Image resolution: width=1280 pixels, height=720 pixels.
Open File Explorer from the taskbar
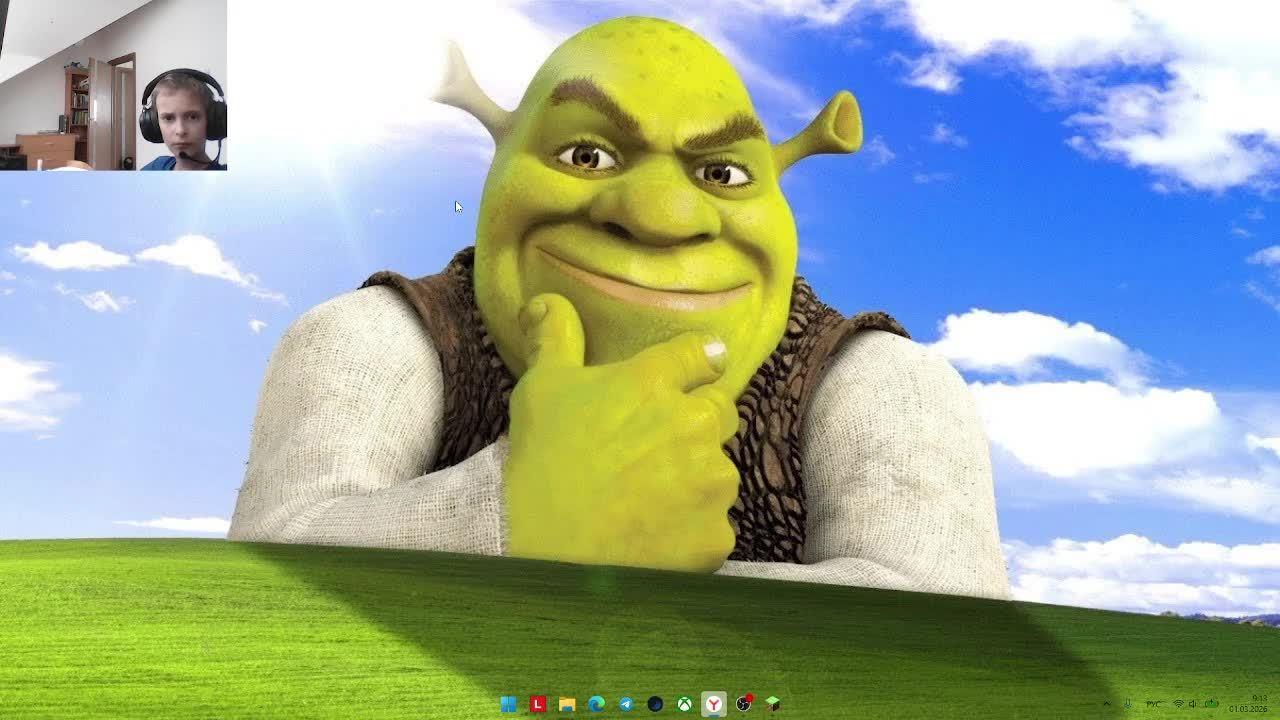click(x=567, y=704)
